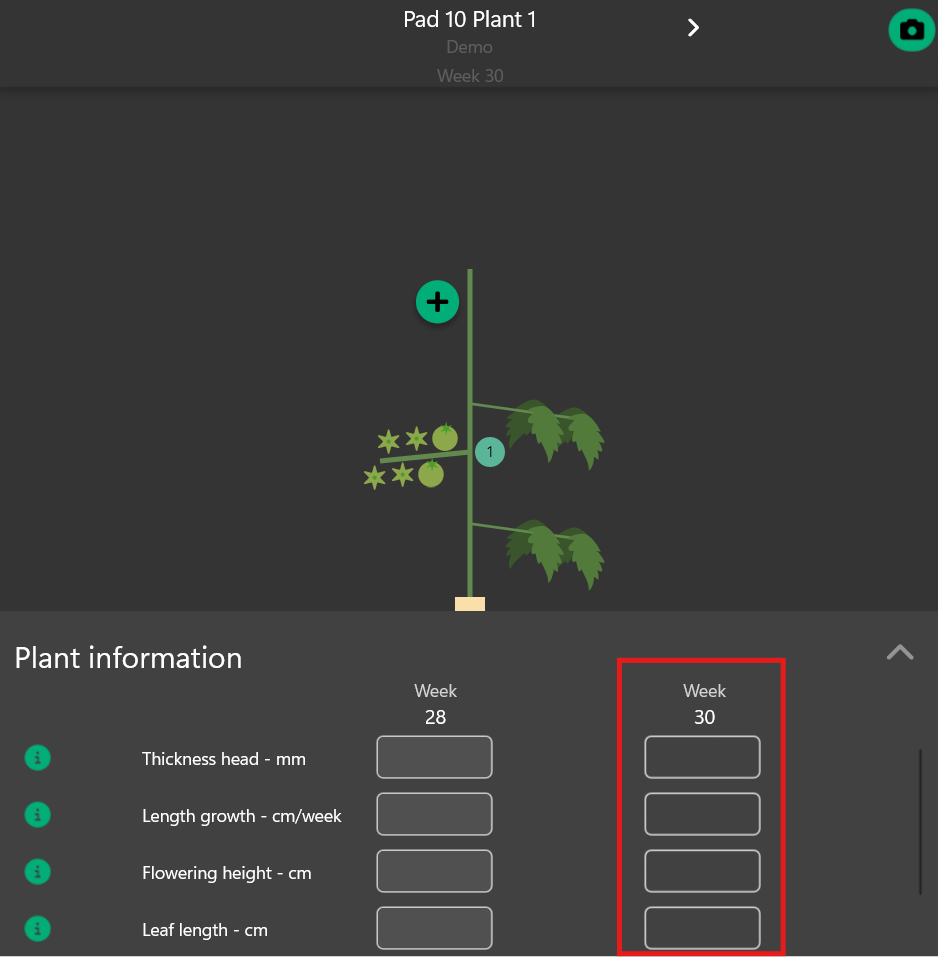Click Flowering height week 30 field
This screenshot has width=938, height=957.
tap(702, 871)
